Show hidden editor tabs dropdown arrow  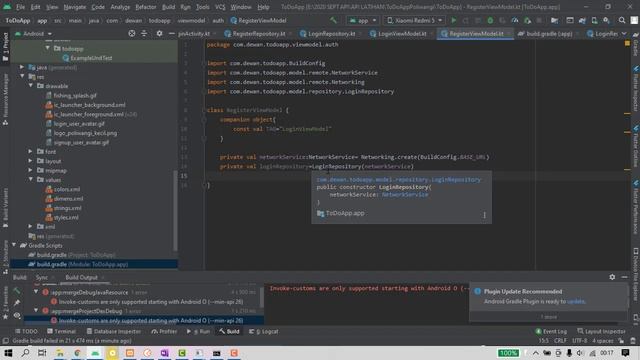(624, 33)
